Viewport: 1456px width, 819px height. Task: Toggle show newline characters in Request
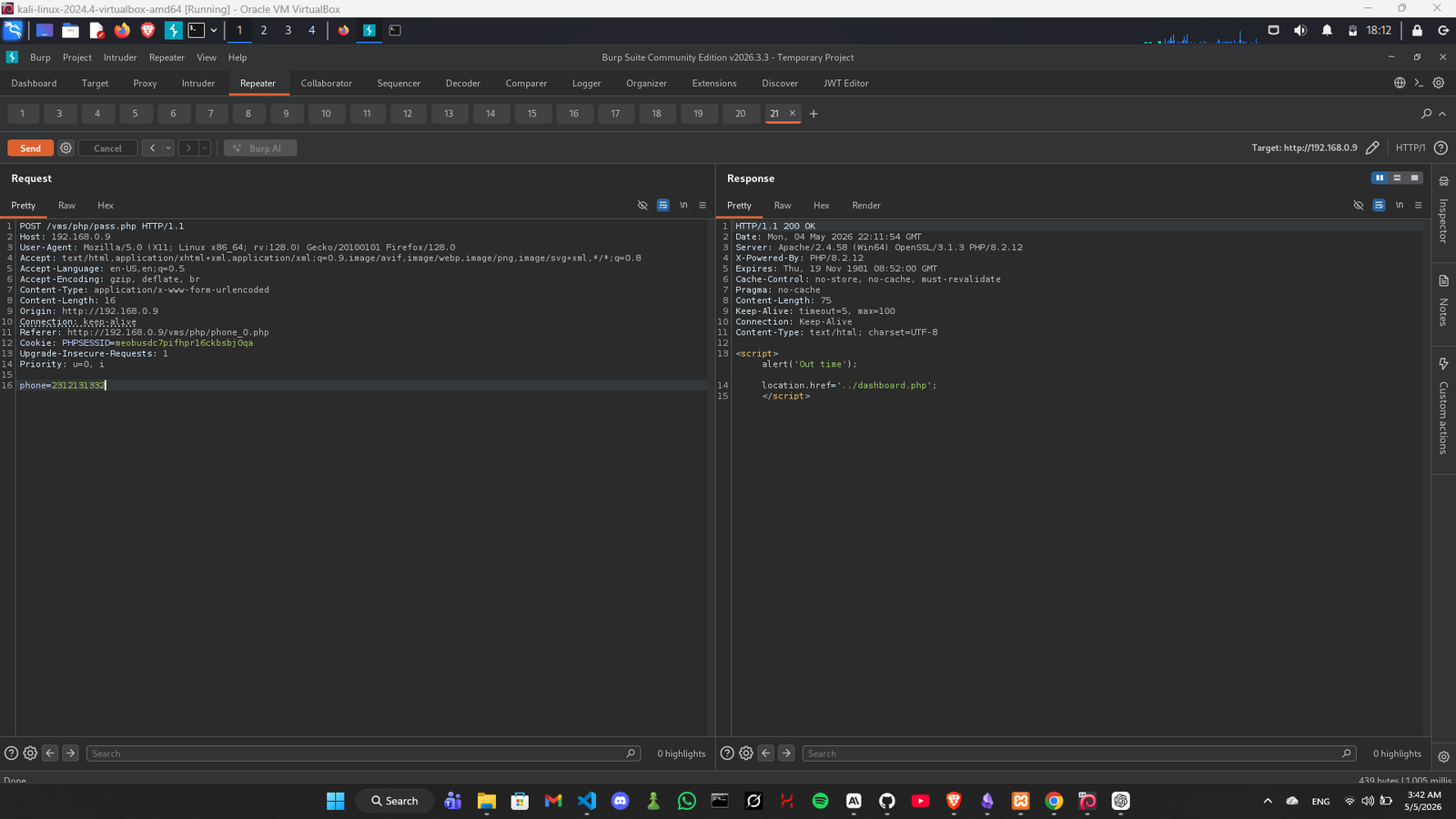tap(683, 206)
